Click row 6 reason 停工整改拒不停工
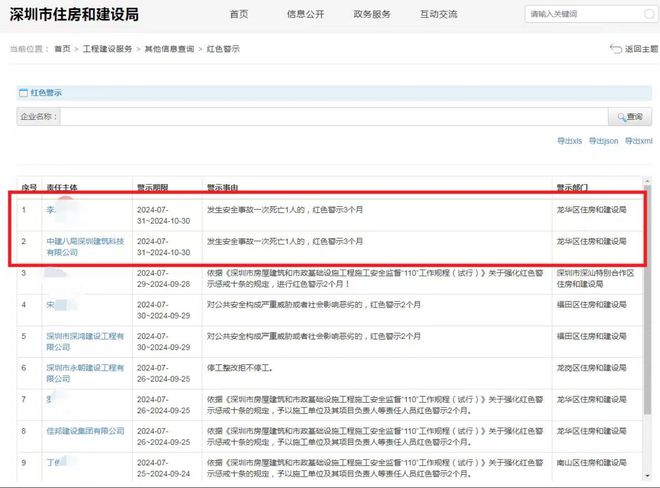 click(240, 368)
